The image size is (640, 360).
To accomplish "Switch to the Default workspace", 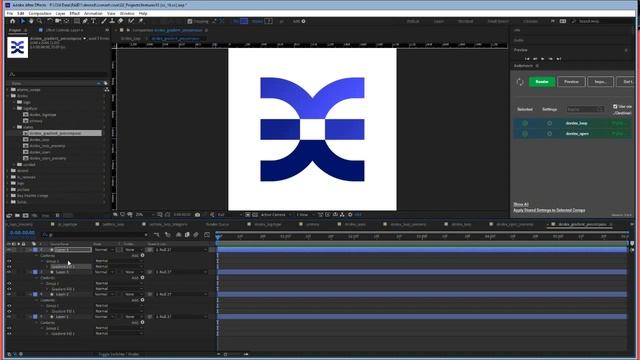I will click(413, 21).
